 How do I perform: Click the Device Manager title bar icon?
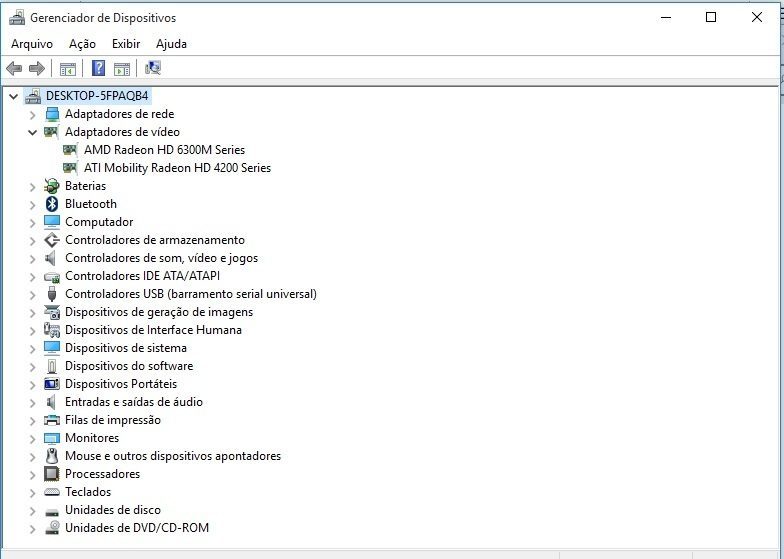click(x=17, y=18)
